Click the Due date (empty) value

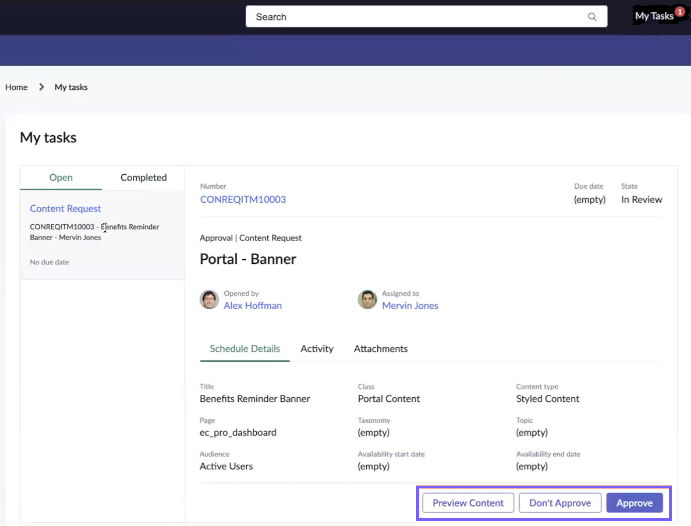pos(589,200)
